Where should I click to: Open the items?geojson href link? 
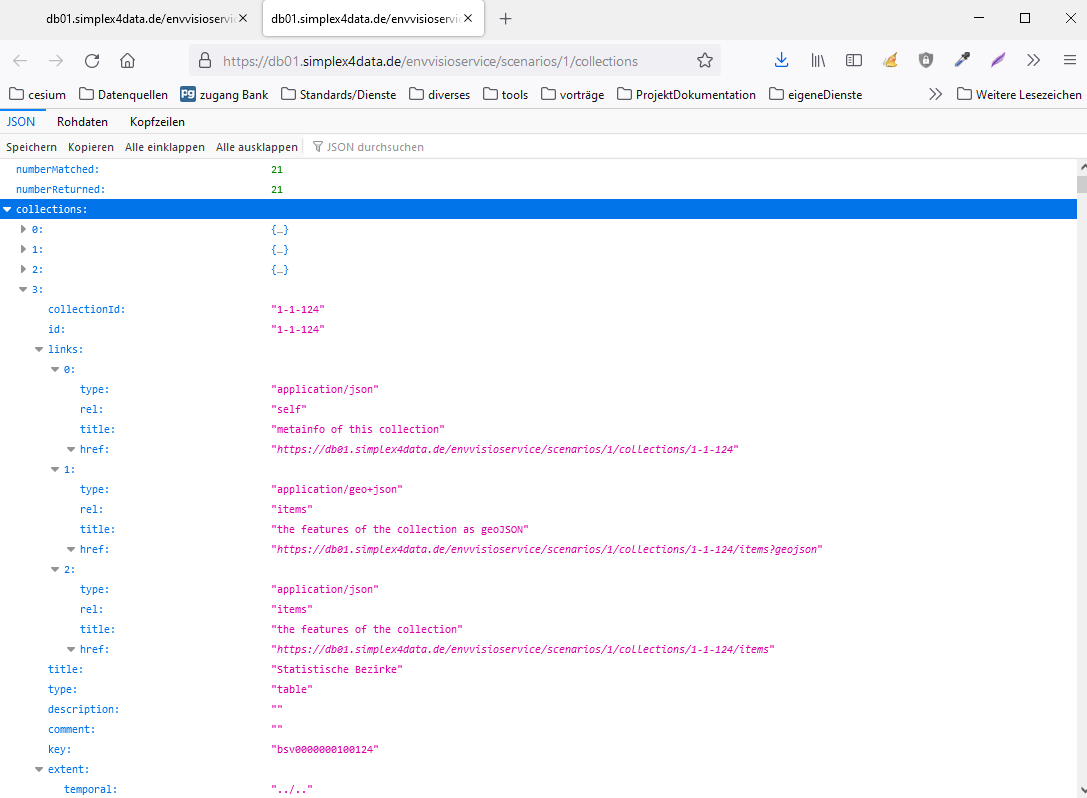coord(547,549)
